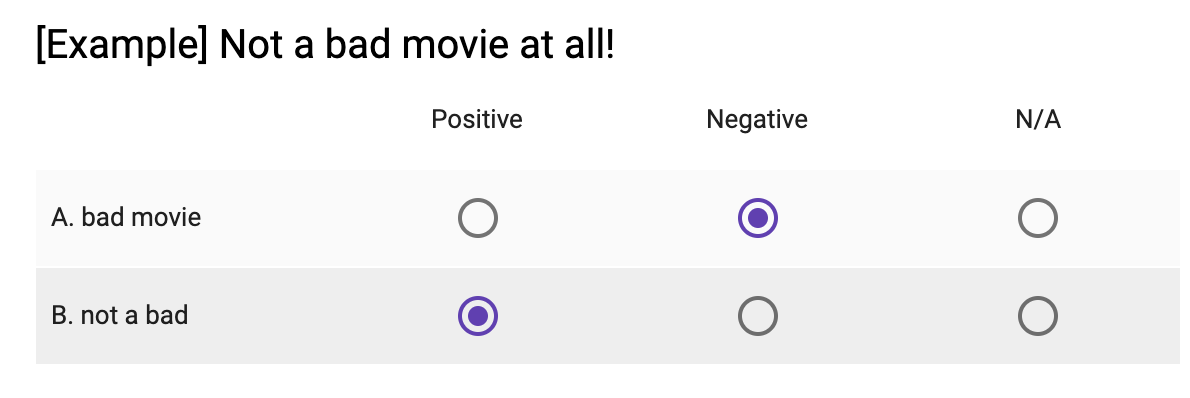Click the B. not a bad row label
Screen dimensions: 1190x398
[120, 314]
